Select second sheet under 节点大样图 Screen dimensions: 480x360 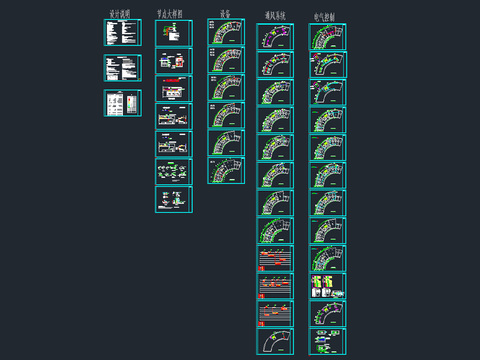pyautogui.click(x=174, y=61)
